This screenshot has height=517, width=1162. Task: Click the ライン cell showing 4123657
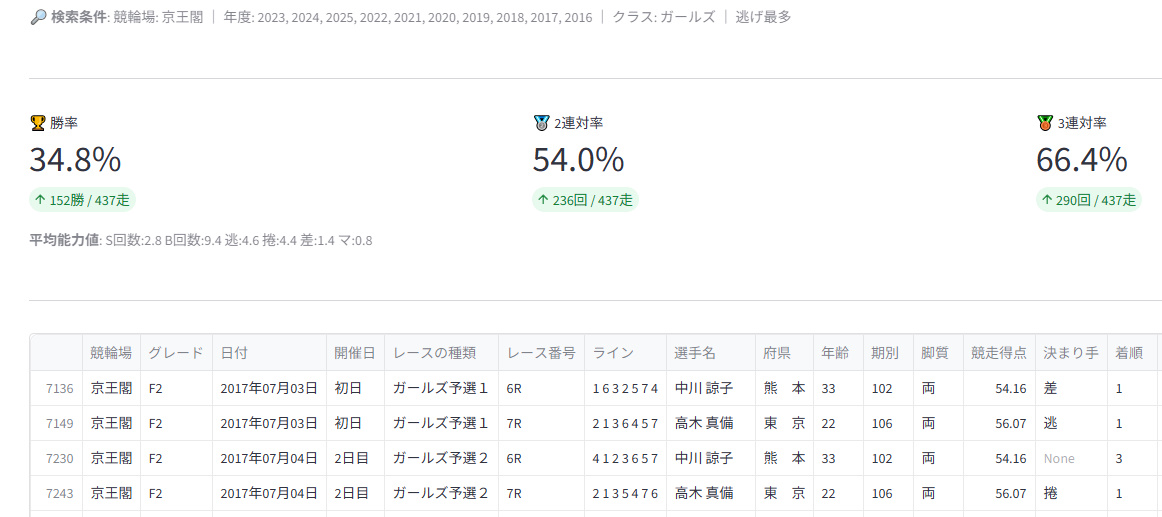pos(625,458)
